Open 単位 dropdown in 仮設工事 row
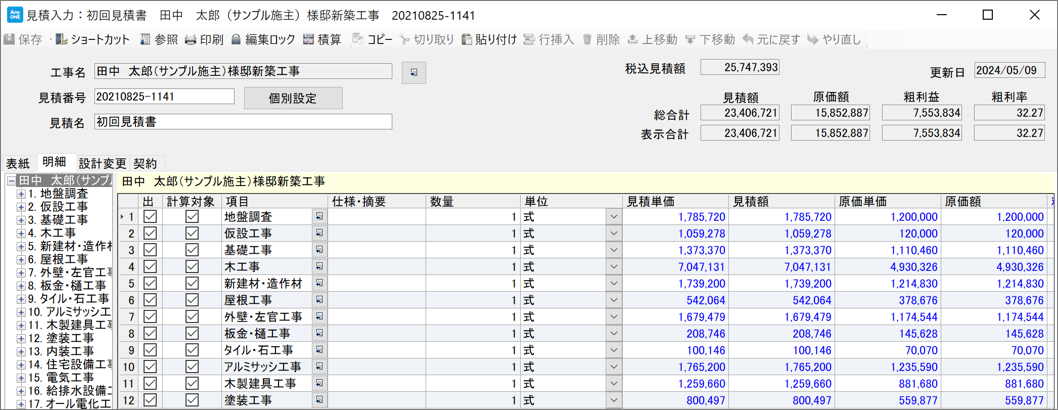The width and height of the screenshot is (1058, 410). [613, 234]
